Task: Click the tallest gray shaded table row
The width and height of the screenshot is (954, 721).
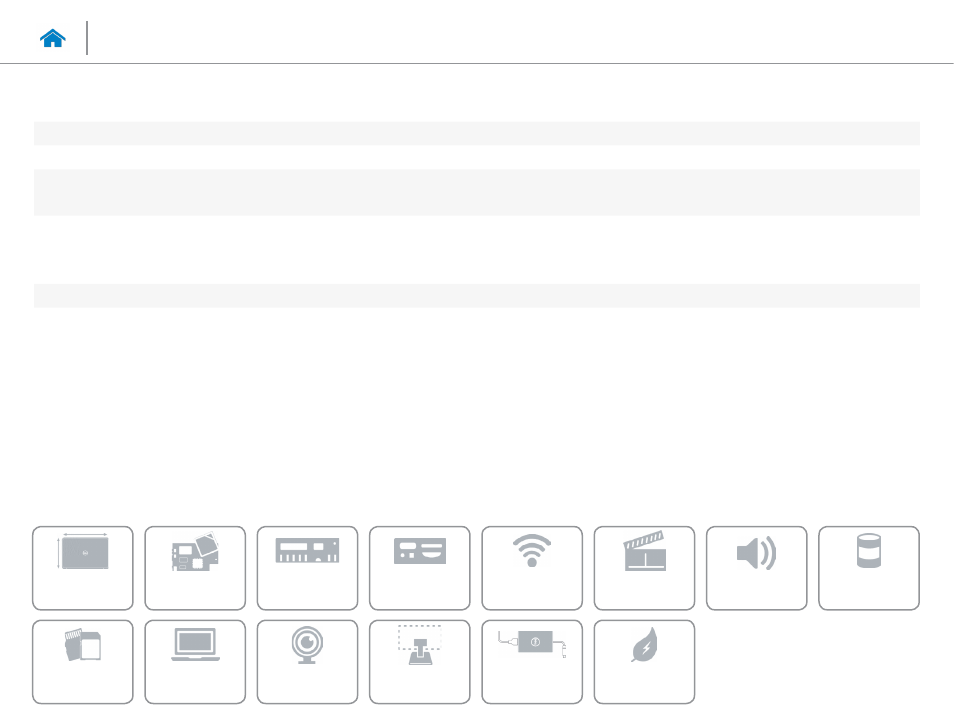Action: tap(477, 192)
